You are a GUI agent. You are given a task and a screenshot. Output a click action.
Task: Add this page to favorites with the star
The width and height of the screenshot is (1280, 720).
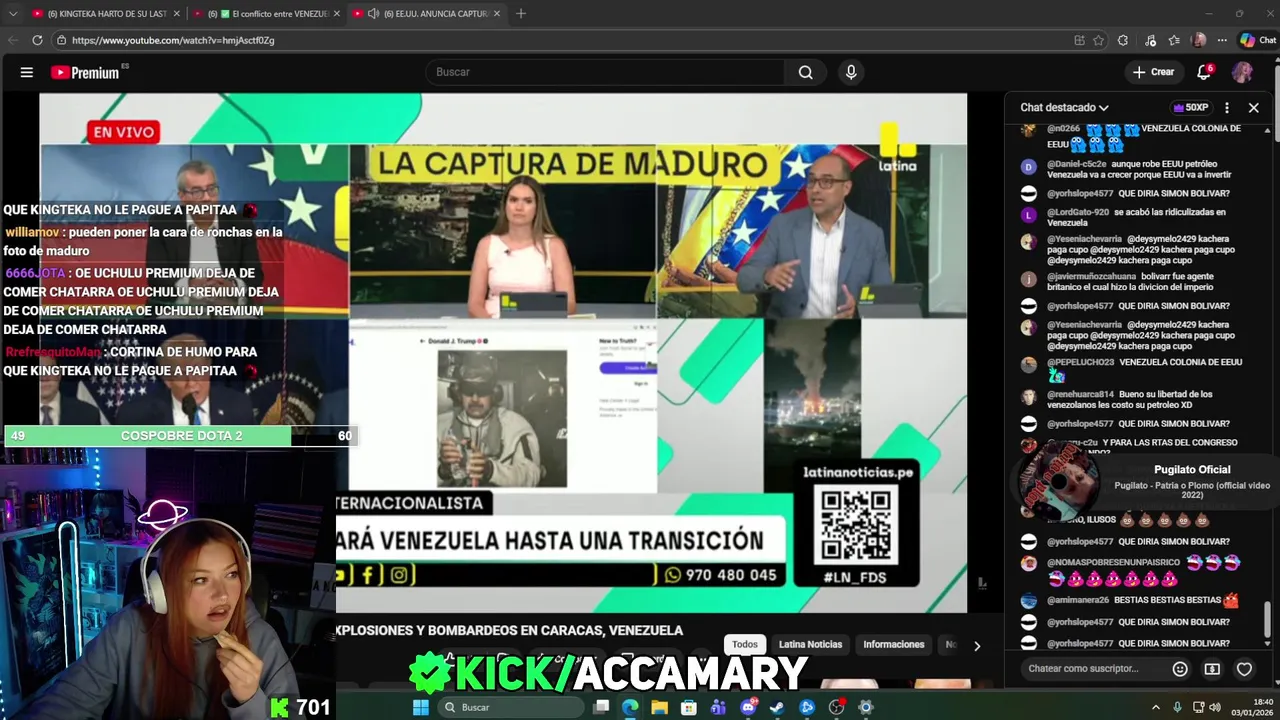[x=1098, y=40]
